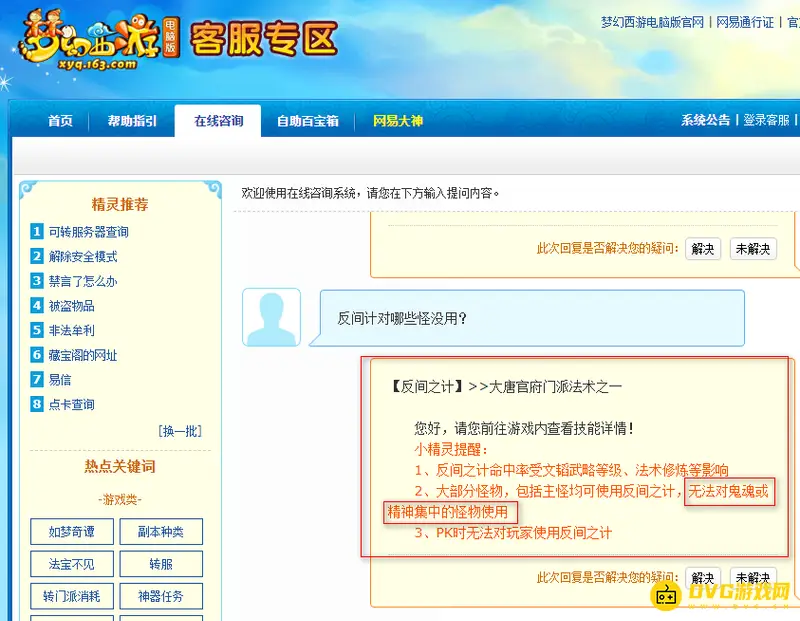
Task: Click number 8 icon beside 点卡查询
Action: coord(37,404)
